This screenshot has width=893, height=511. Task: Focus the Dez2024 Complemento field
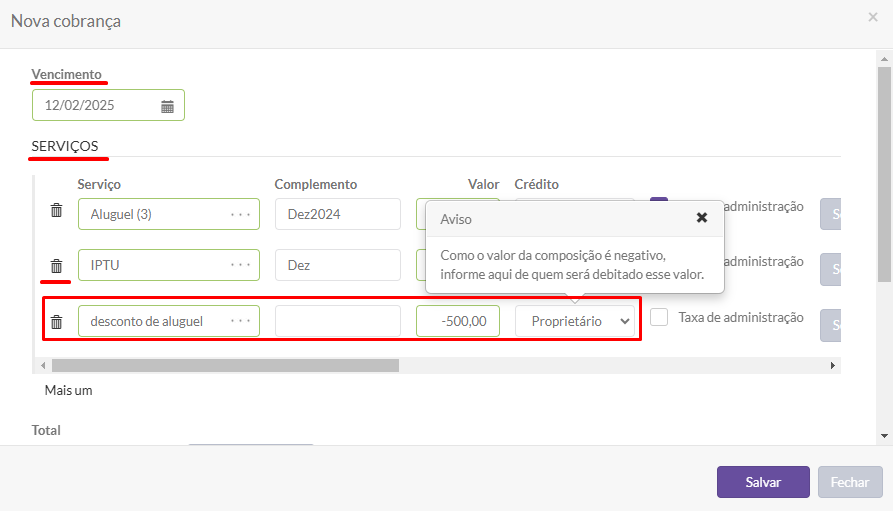click(337, 214)
